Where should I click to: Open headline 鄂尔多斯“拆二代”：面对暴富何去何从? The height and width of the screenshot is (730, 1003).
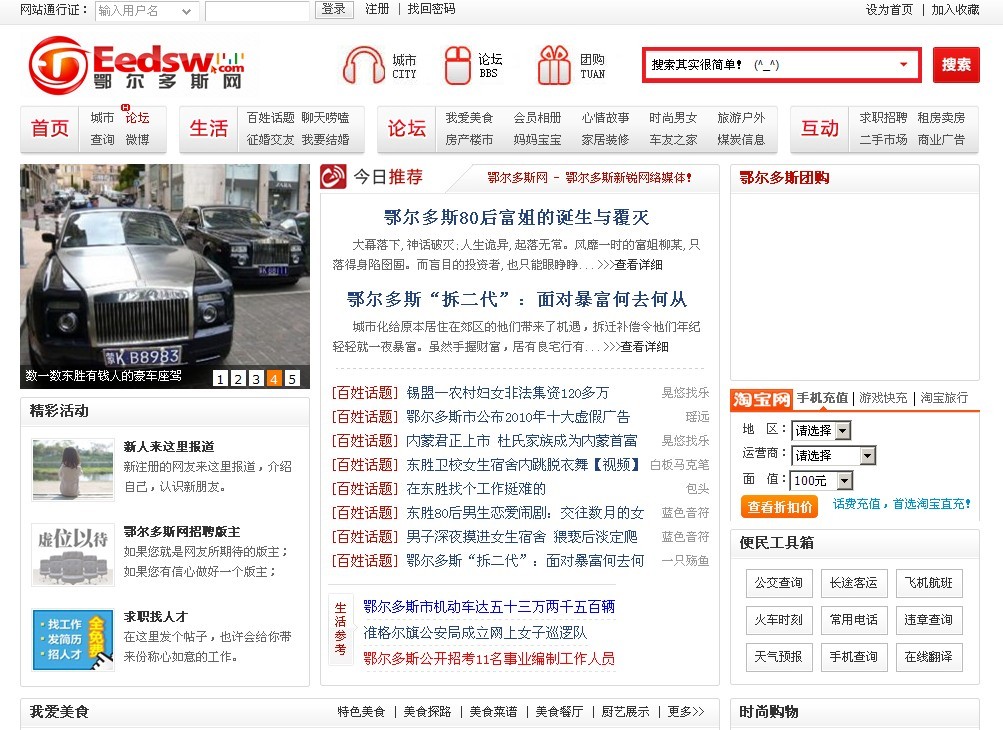[x=517, y=299]
